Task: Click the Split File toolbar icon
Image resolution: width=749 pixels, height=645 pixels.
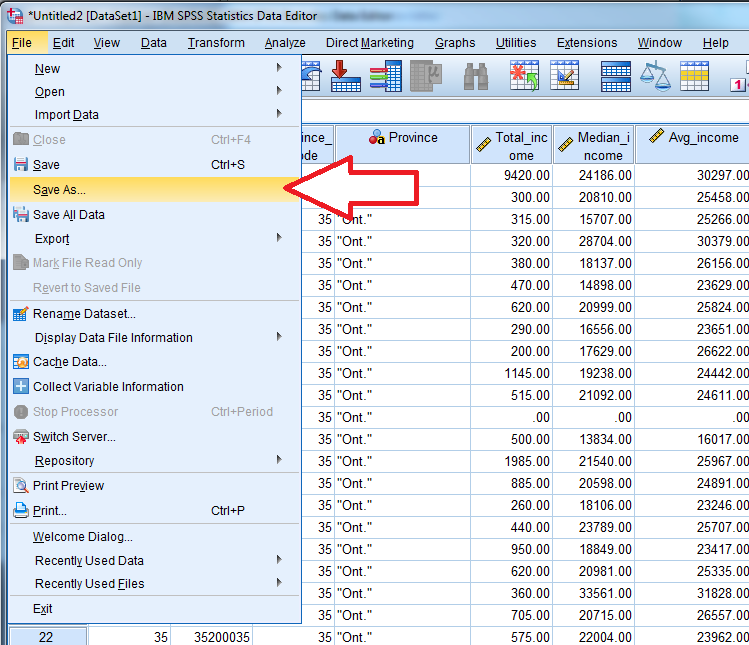Action: (616, 75)
